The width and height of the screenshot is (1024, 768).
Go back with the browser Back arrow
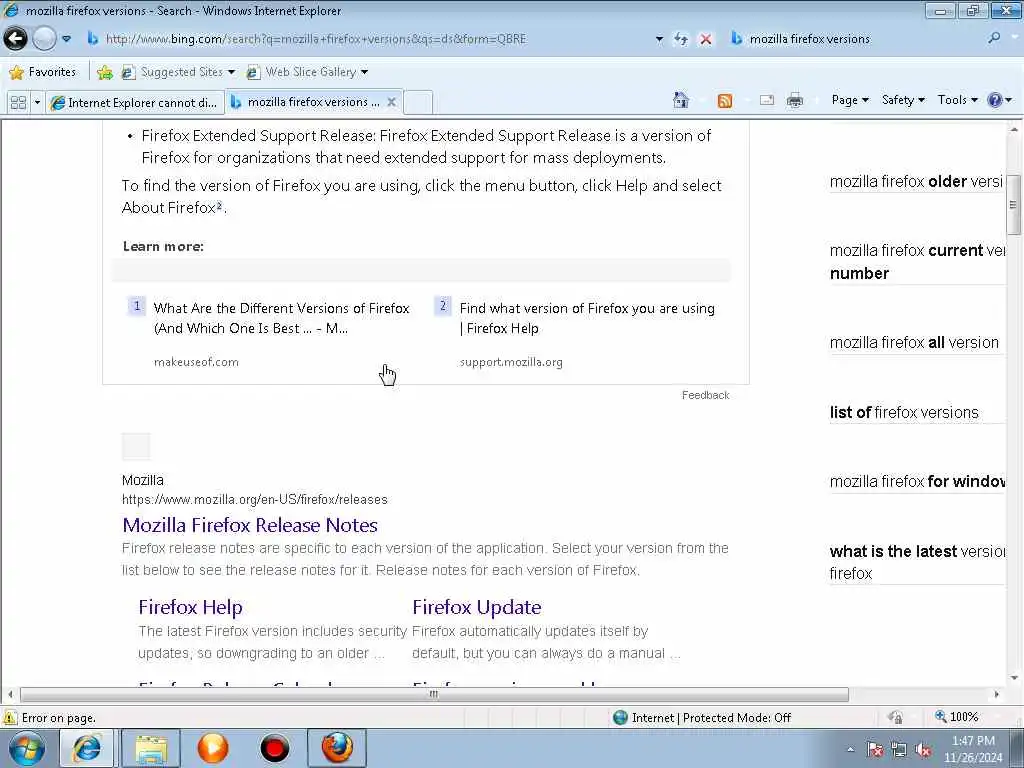point(15,39)
